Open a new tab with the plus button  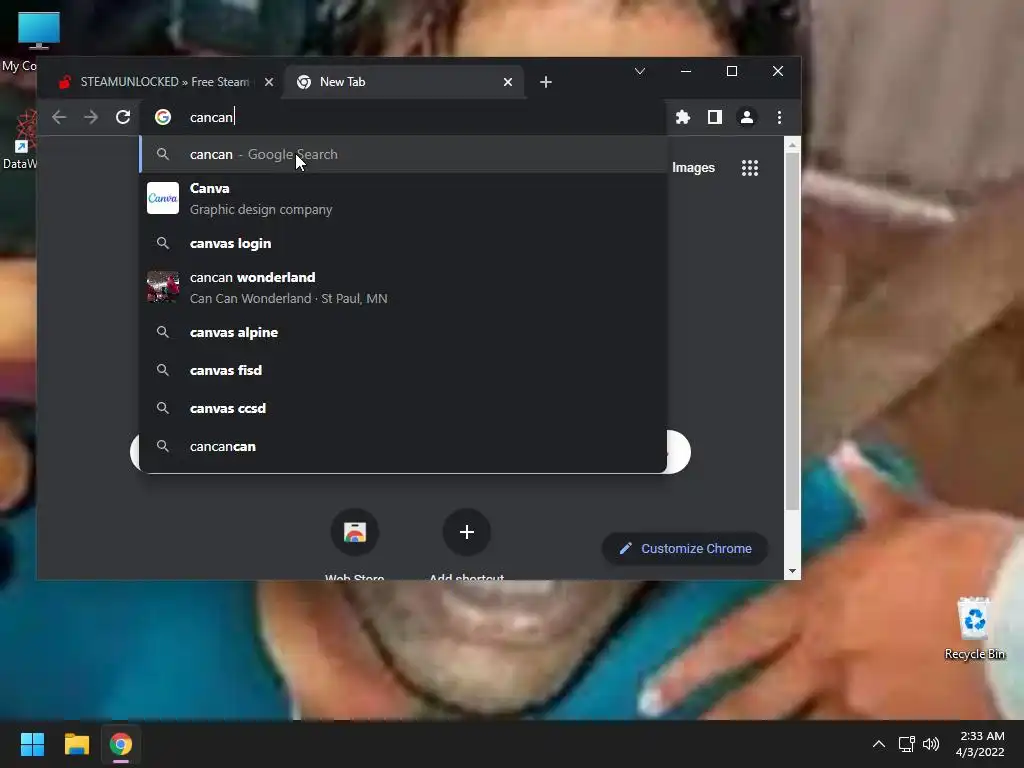click(546, 82)
